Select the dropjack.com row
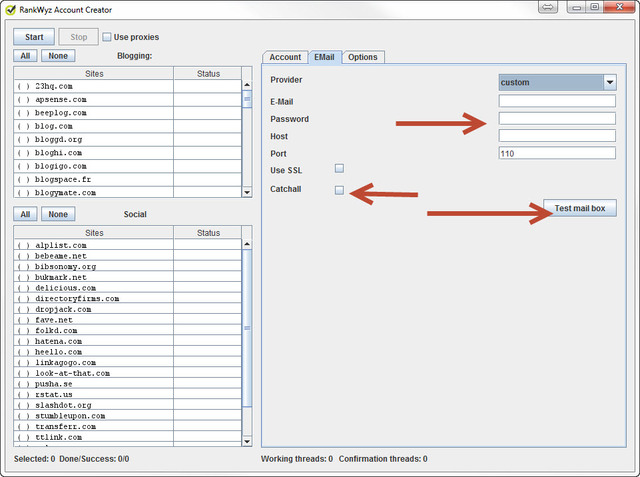The height and width of the screenshot is (477, 640). click(x=128, y=309)
